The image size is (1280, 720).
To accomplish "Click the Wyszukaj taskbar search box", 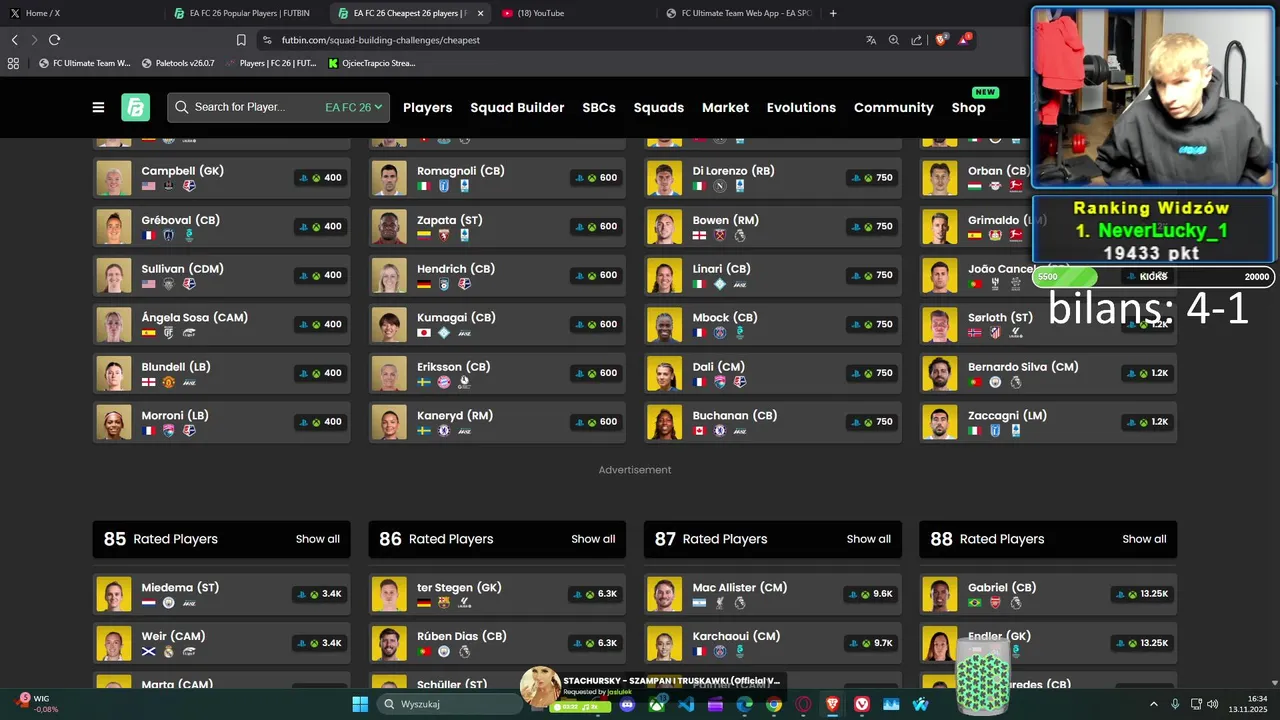I will tap(450, 704).
